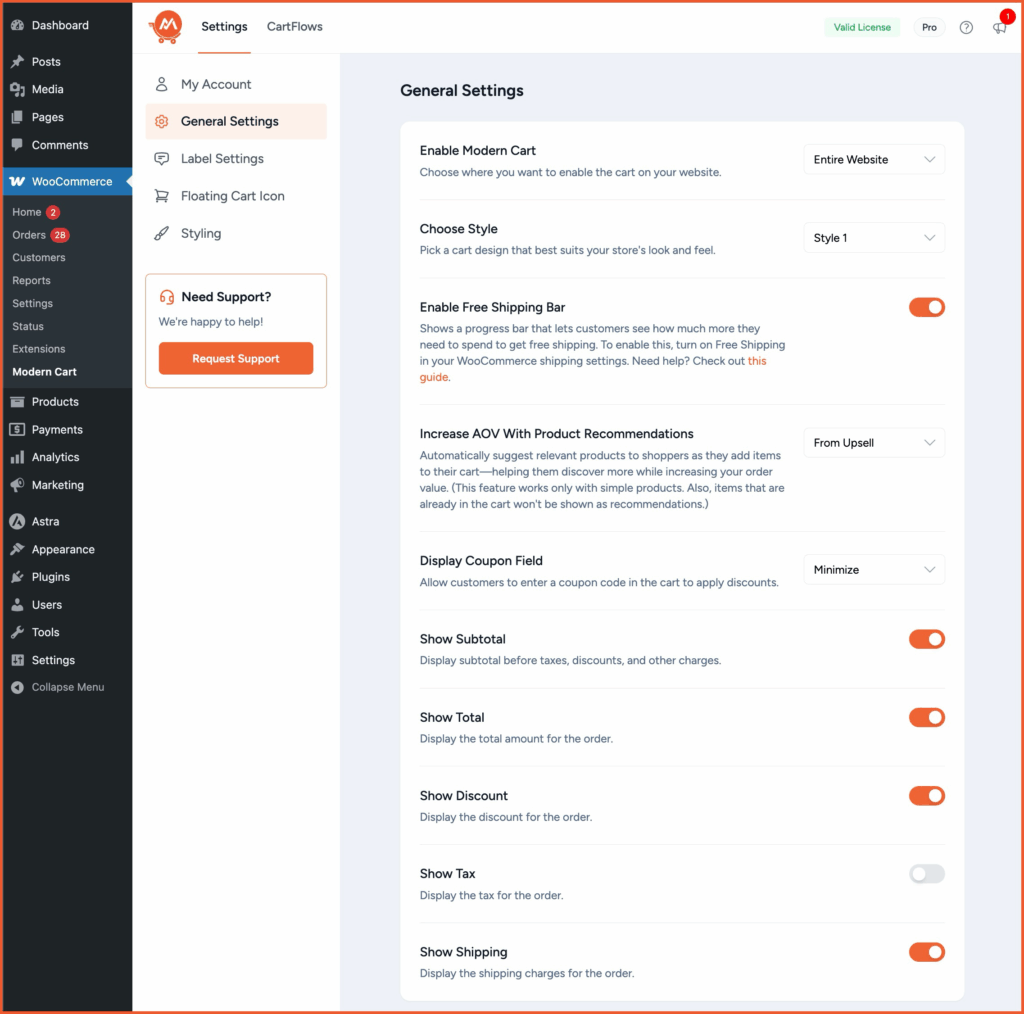The height and width of the screenshot is (1014, 1024).
Task: Open WooCommerce Customers submenu item
Action: tap(39, 258)
